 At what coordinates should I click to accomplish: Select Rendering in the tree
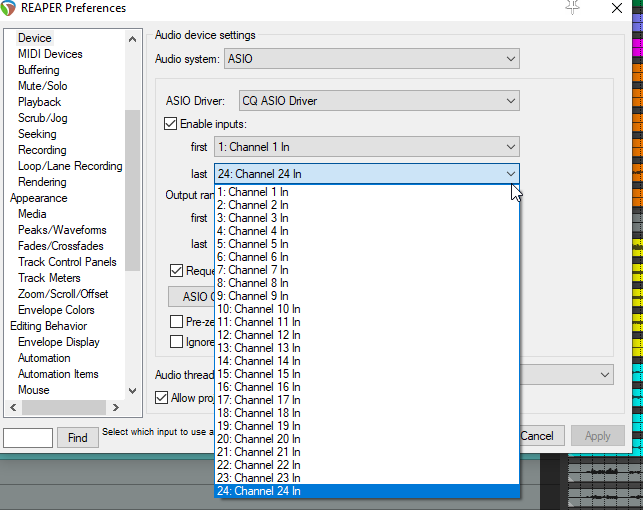(42, 182)
